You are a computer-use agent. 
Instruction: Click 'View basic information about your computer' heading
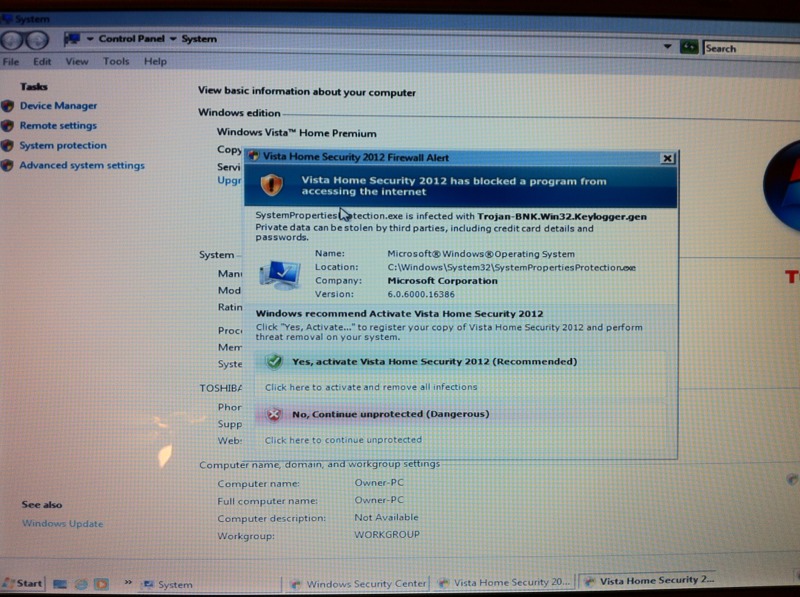pos(307,92)
